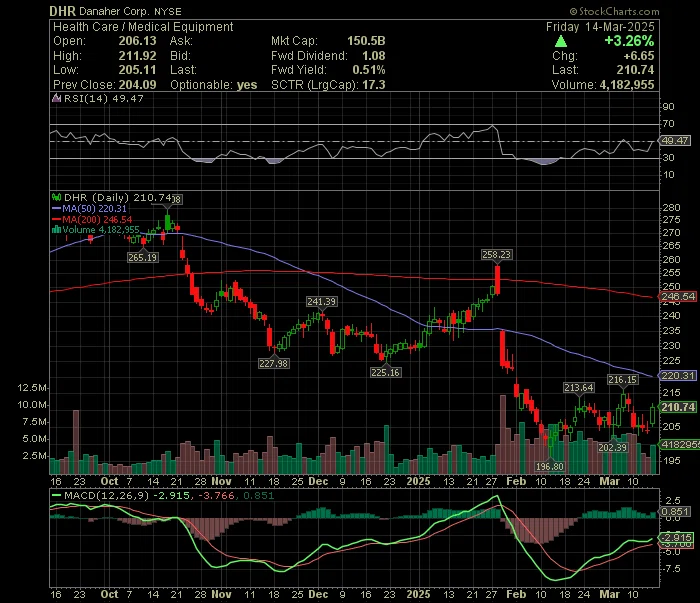Click the Last price 210.74 in header
The height and width of the screenshot is (603, 700).
coord(635,70)
